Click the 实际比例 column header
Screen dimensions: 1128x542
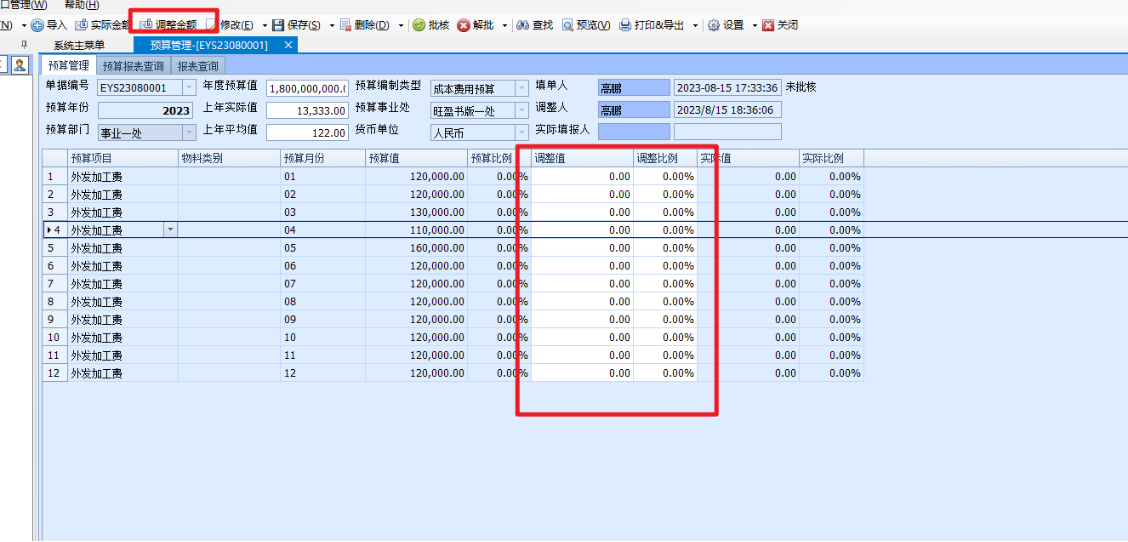tap(831, 158)
